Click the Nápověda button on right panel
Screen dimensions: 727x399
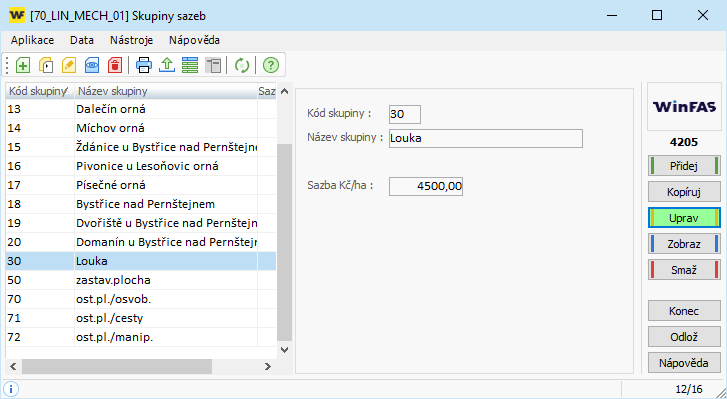pos(684,363)
